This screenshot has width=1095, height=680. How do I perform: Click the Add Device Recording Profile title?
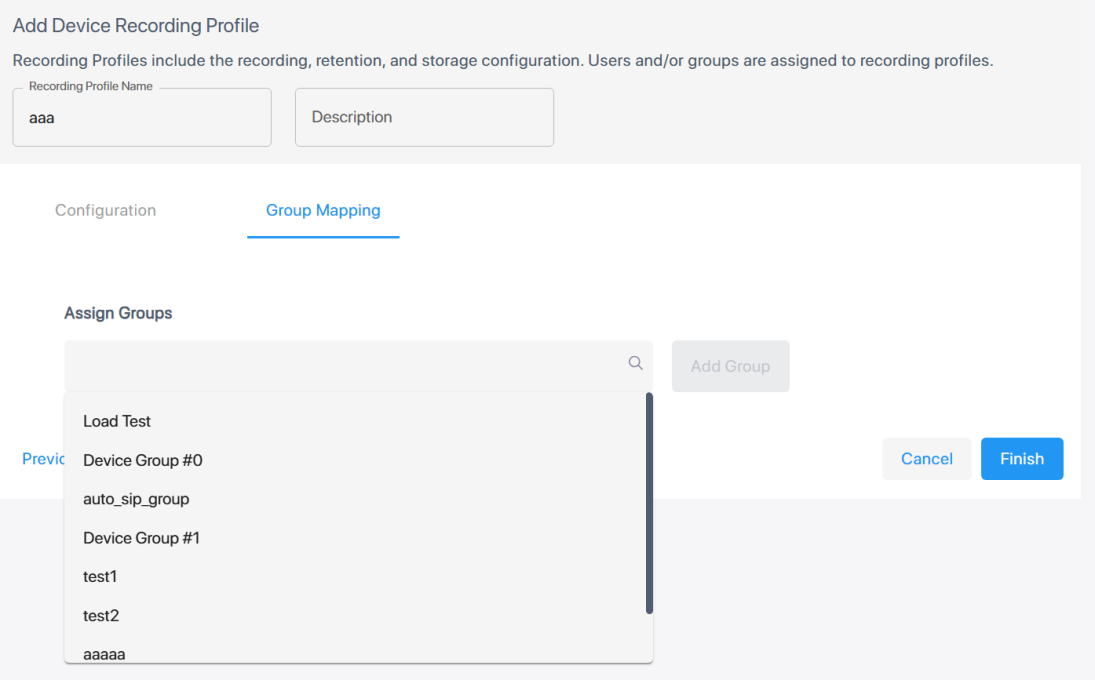click(136, 25)
